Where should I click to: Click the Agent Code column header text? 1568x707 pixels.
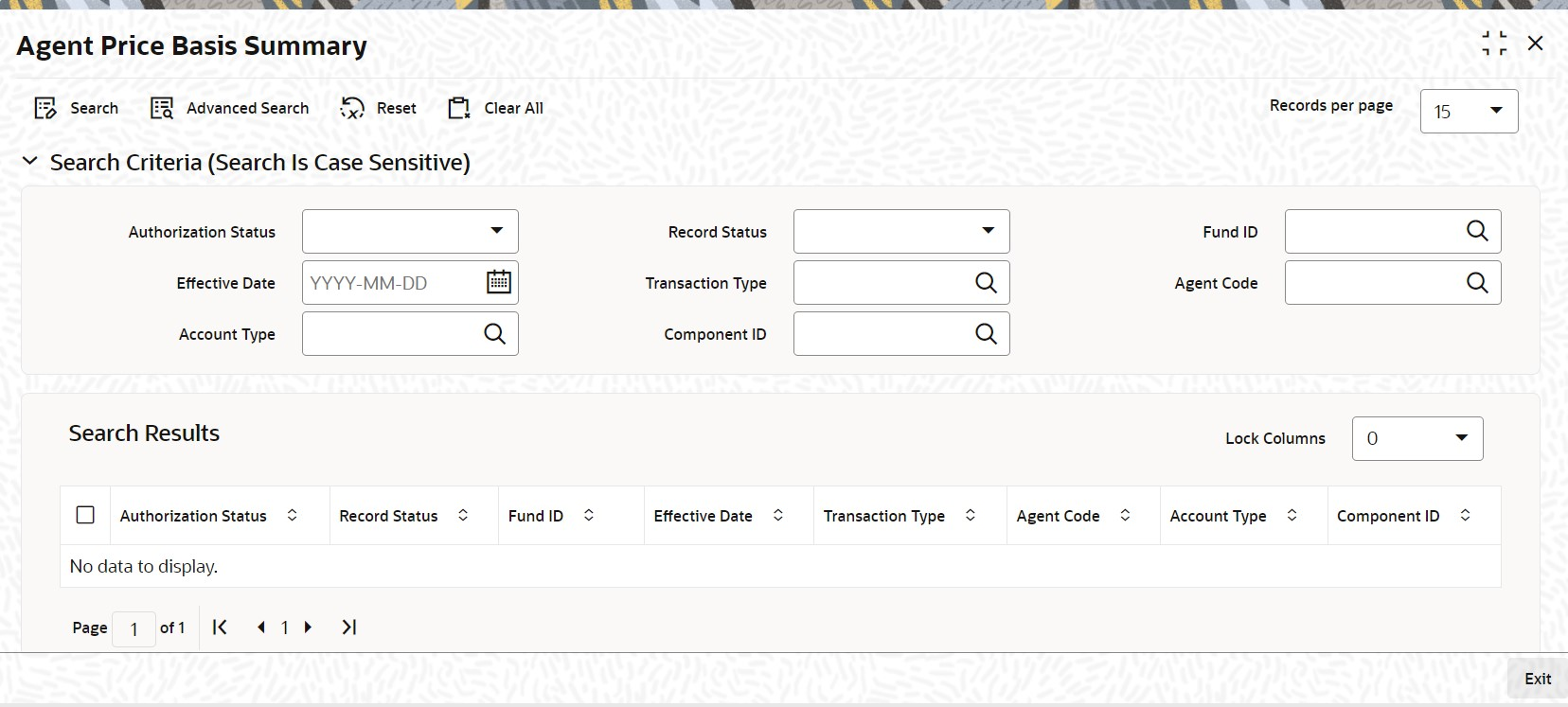1058,516
